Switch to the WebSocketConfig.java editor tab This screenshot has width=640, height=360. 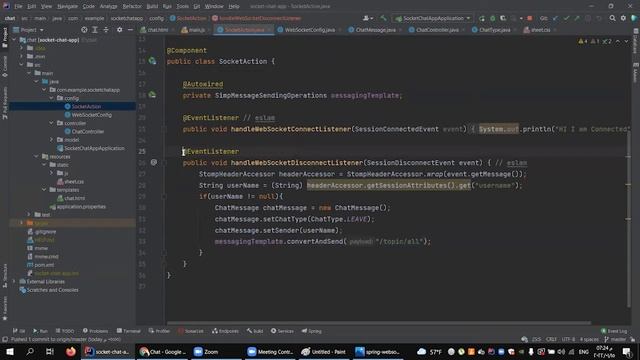(309, 30)
